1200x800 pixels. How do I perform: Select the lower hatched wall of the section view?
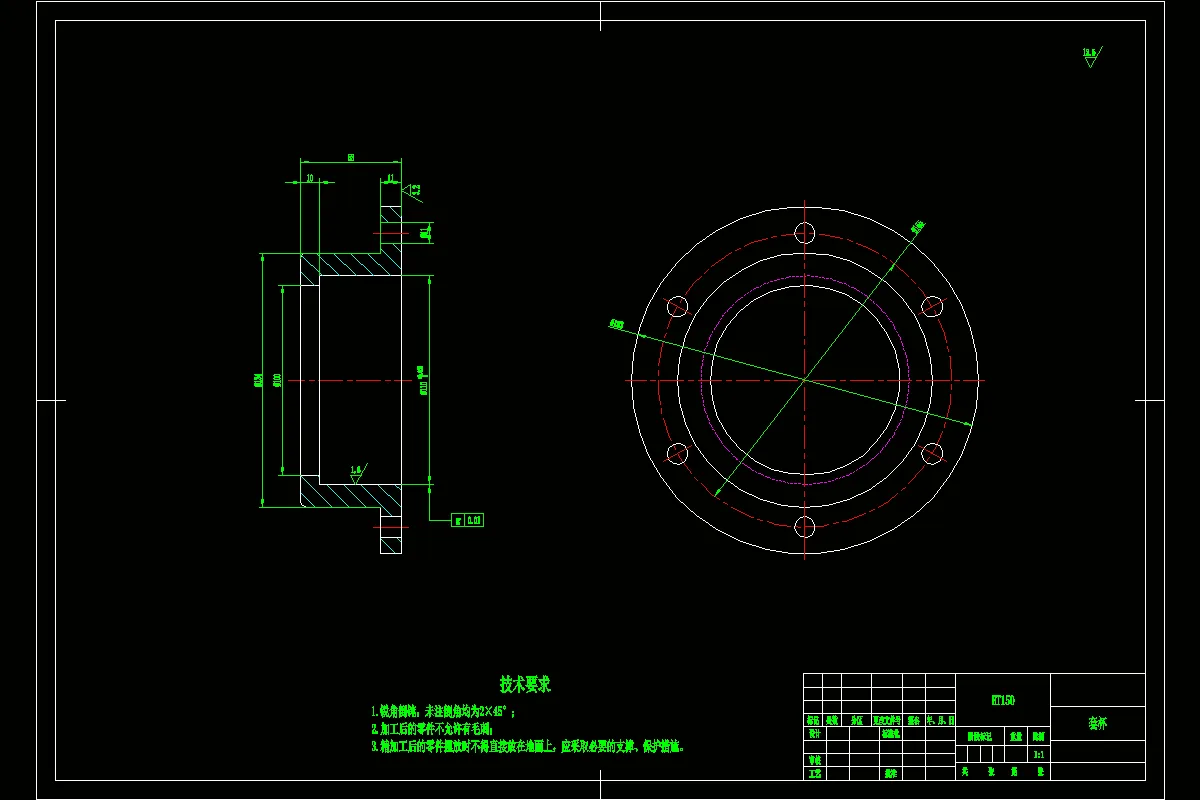(x=350, y=494)
